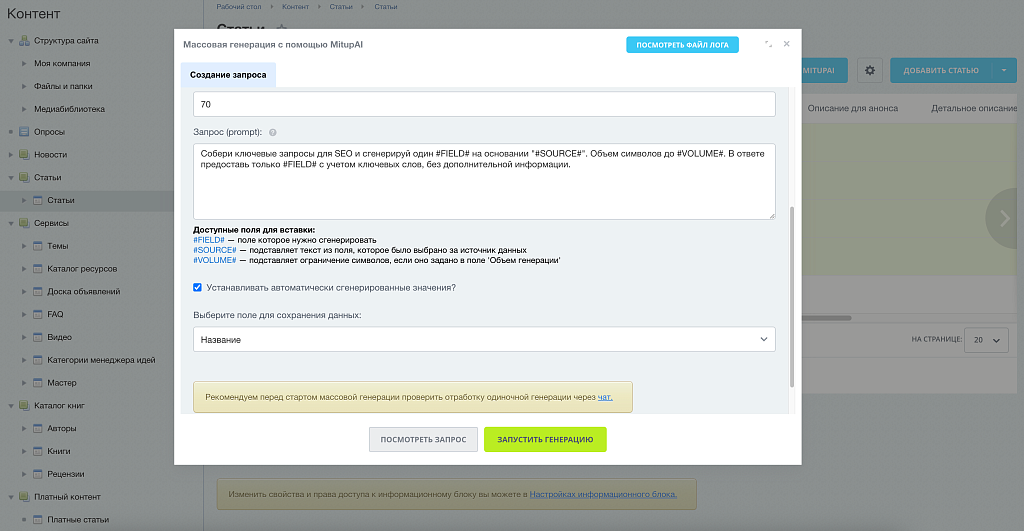Open the Добавить статью dropdown arrow
The height and width of the screenshot is (531, 1024).
pos(1003,70)
